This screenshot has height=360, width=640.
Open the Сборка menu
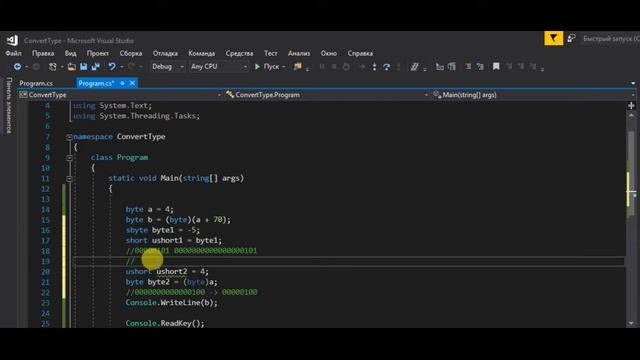131,53
